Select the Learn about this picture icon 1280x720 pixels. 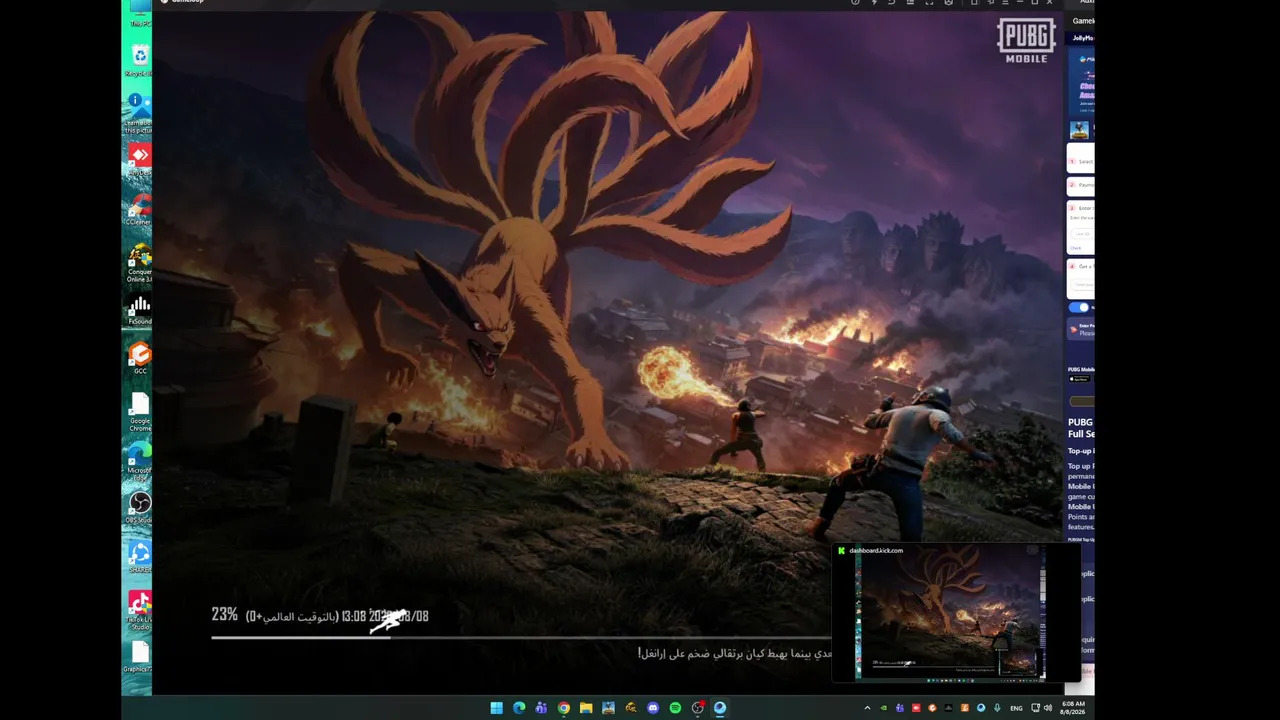click(138, 112)
